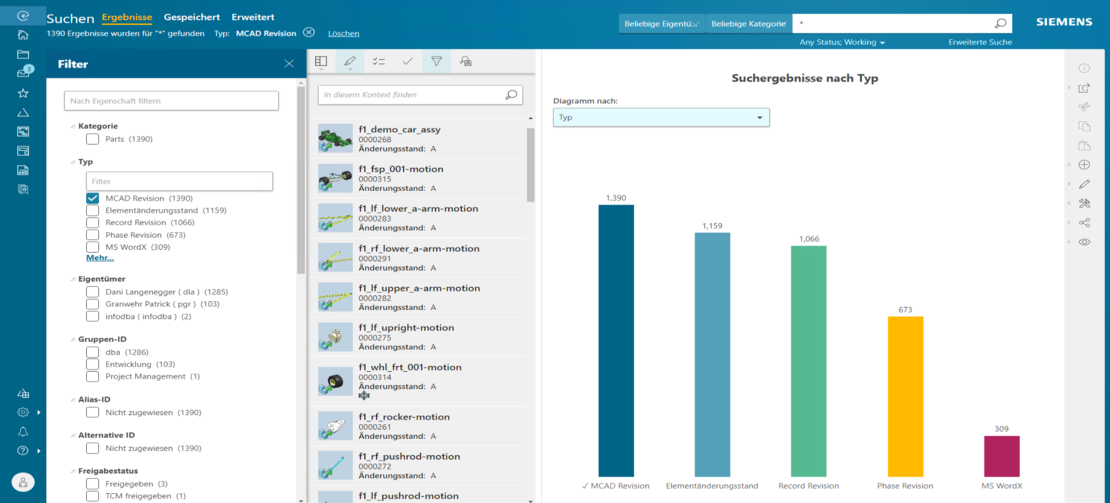Open the view layout icon in the results toolbar
Image resolution: width=1110 pixels, height=503 pixels.
point(321,62)
